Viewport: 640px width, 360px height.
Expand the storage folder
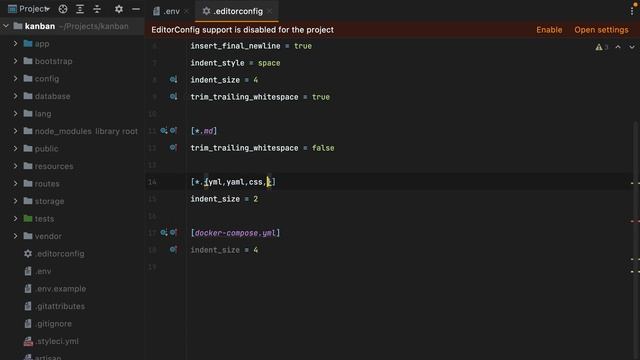click(x=16, y=201)
